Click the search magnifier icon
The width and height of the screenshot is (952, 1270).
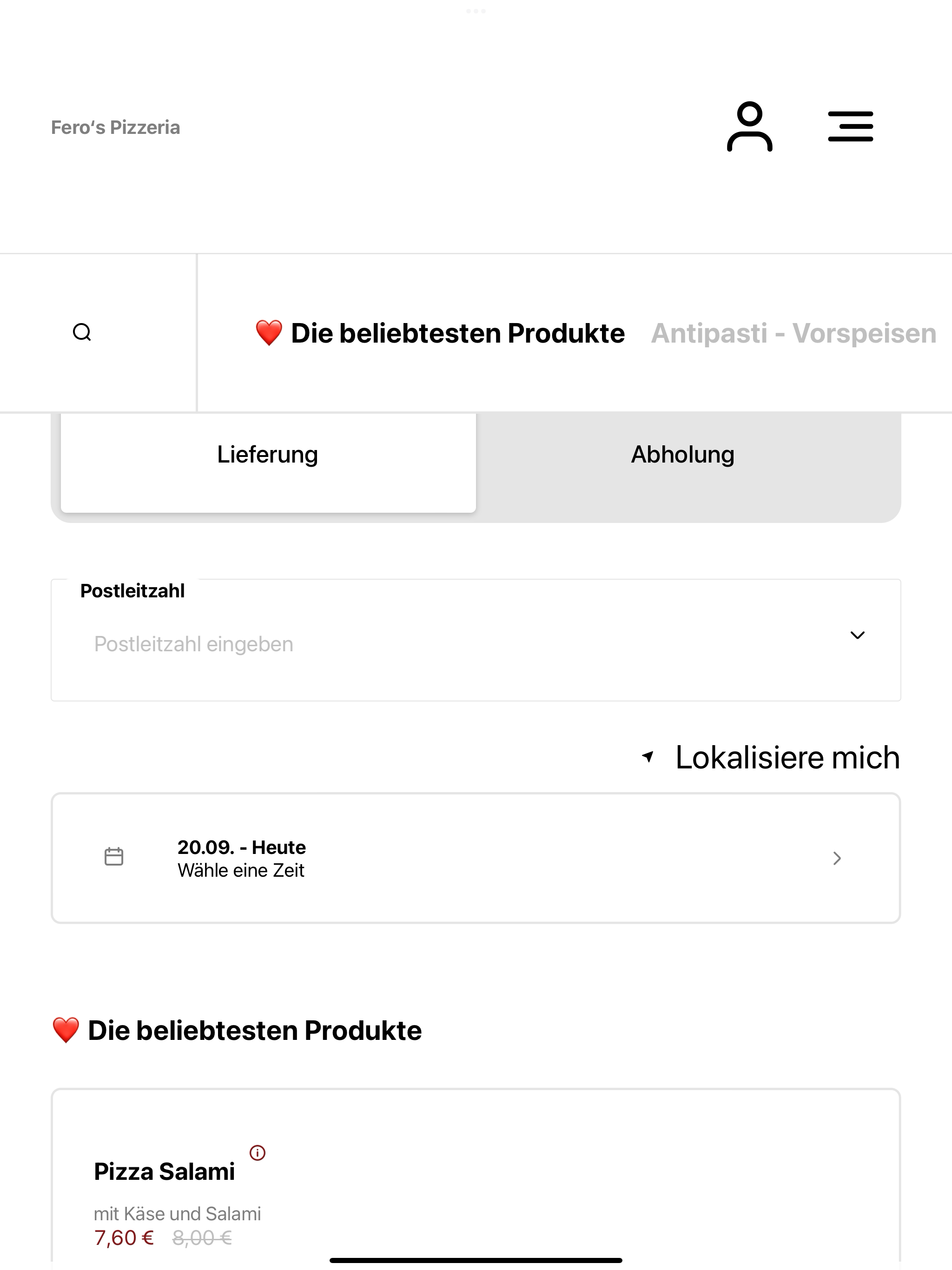(x=82, y=332)
